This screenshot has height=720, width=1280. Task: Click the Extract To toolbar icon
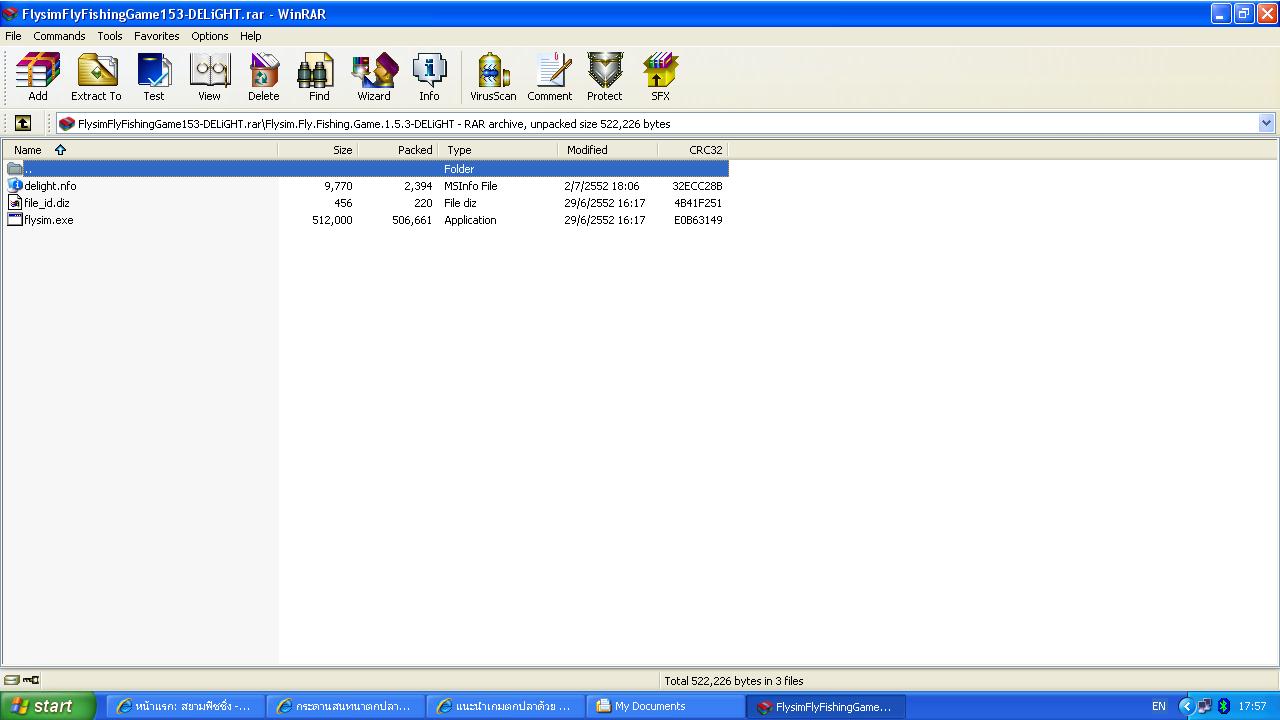96,77
